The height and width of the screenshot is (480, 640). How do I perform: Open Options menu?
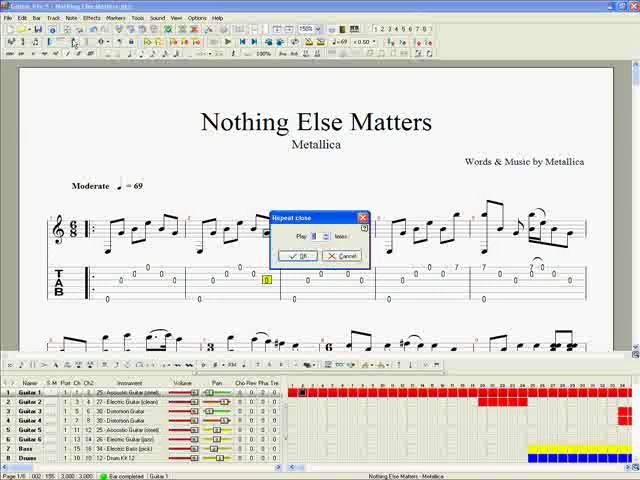(197, 18)
